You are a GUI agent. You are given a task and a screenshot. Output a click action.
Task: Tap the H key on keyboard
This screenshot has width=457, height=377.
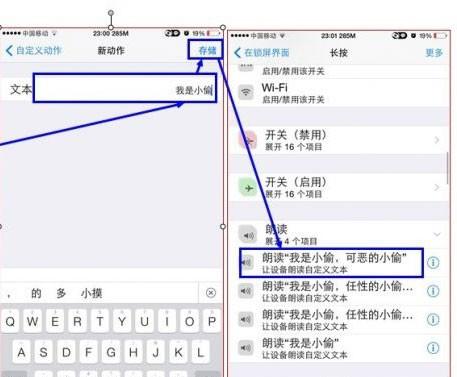tap(133, 352)
